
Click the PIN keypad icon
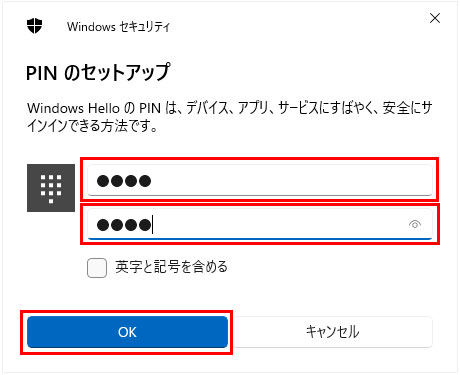coord(51,188)
